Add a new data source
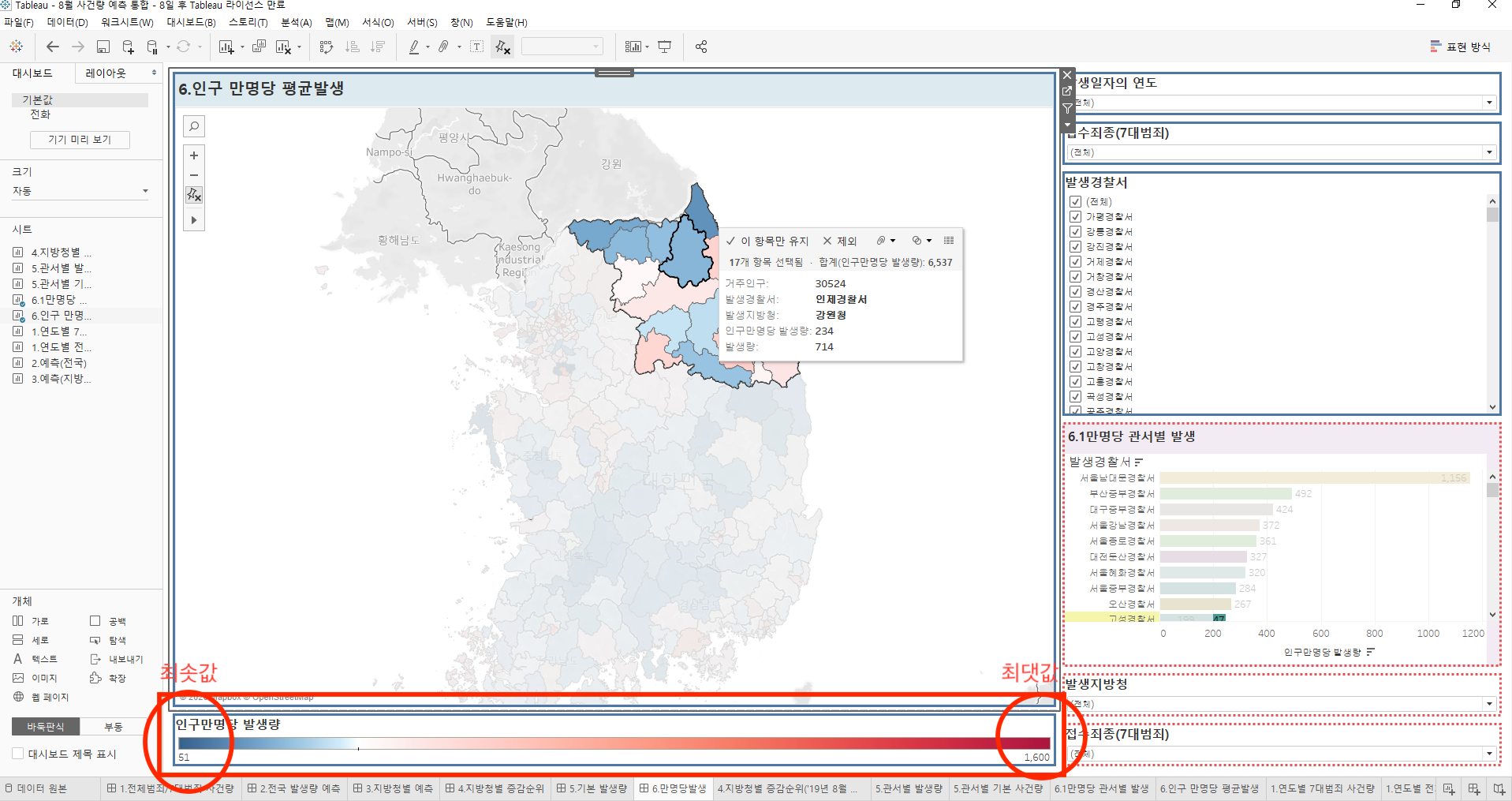Viewport: 1512px width, 801px height. pos(128,47)
